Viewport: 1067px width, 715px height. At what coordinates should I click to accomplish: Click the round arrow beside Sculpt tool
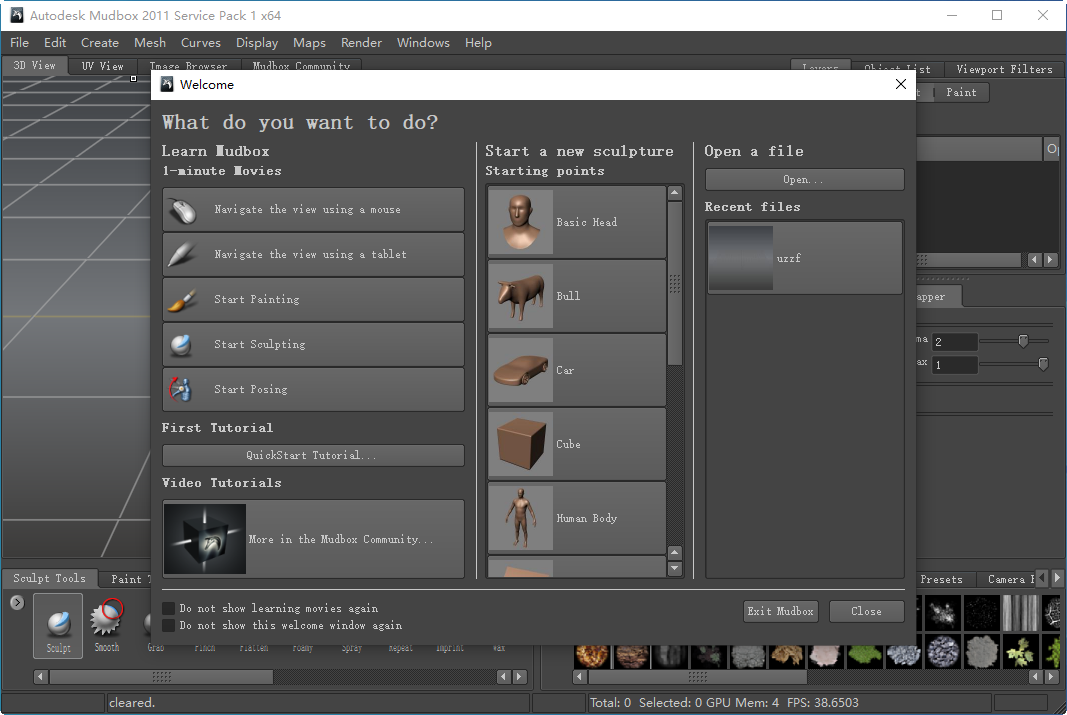pos(17,602)
